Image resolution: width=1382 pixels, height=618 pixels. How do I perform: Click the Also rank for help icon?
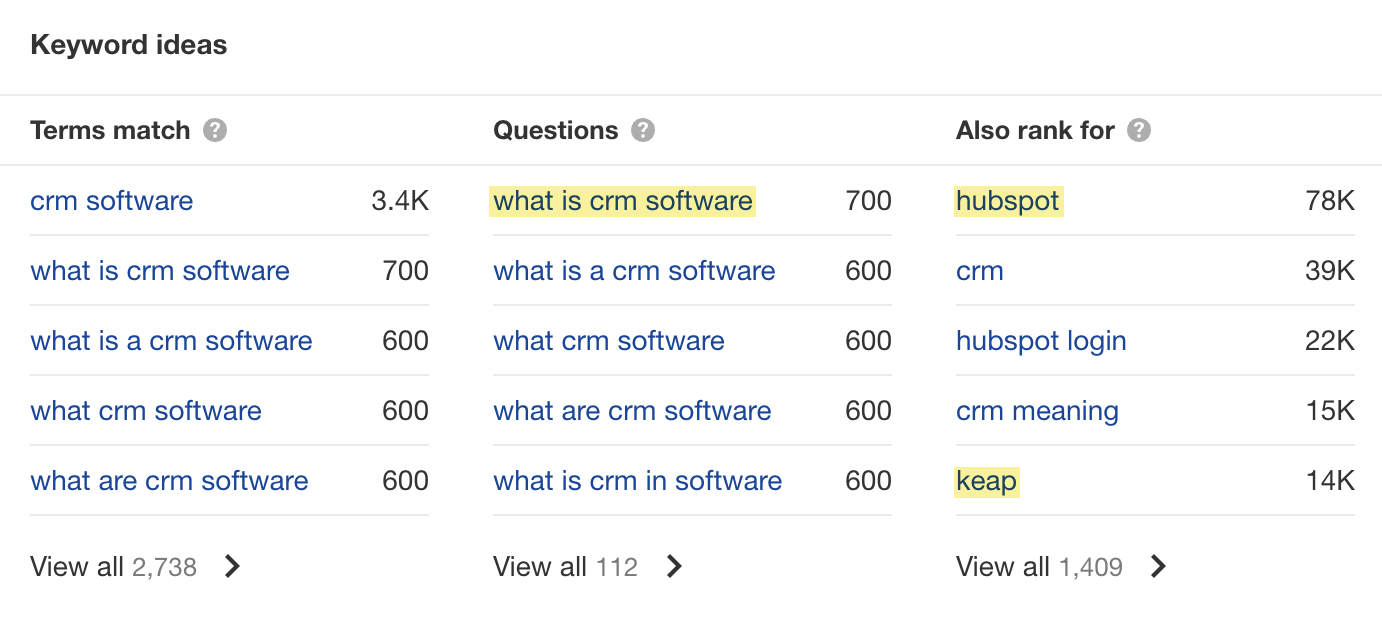click(1139, 130)
